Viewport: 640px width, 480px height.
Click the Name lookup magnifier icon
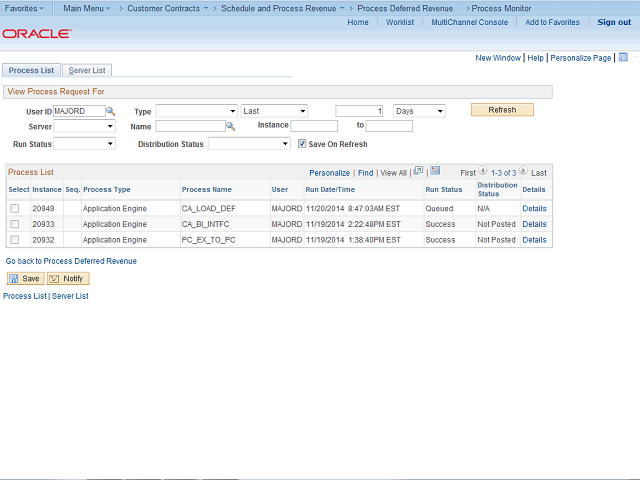[x=230, y=126]
